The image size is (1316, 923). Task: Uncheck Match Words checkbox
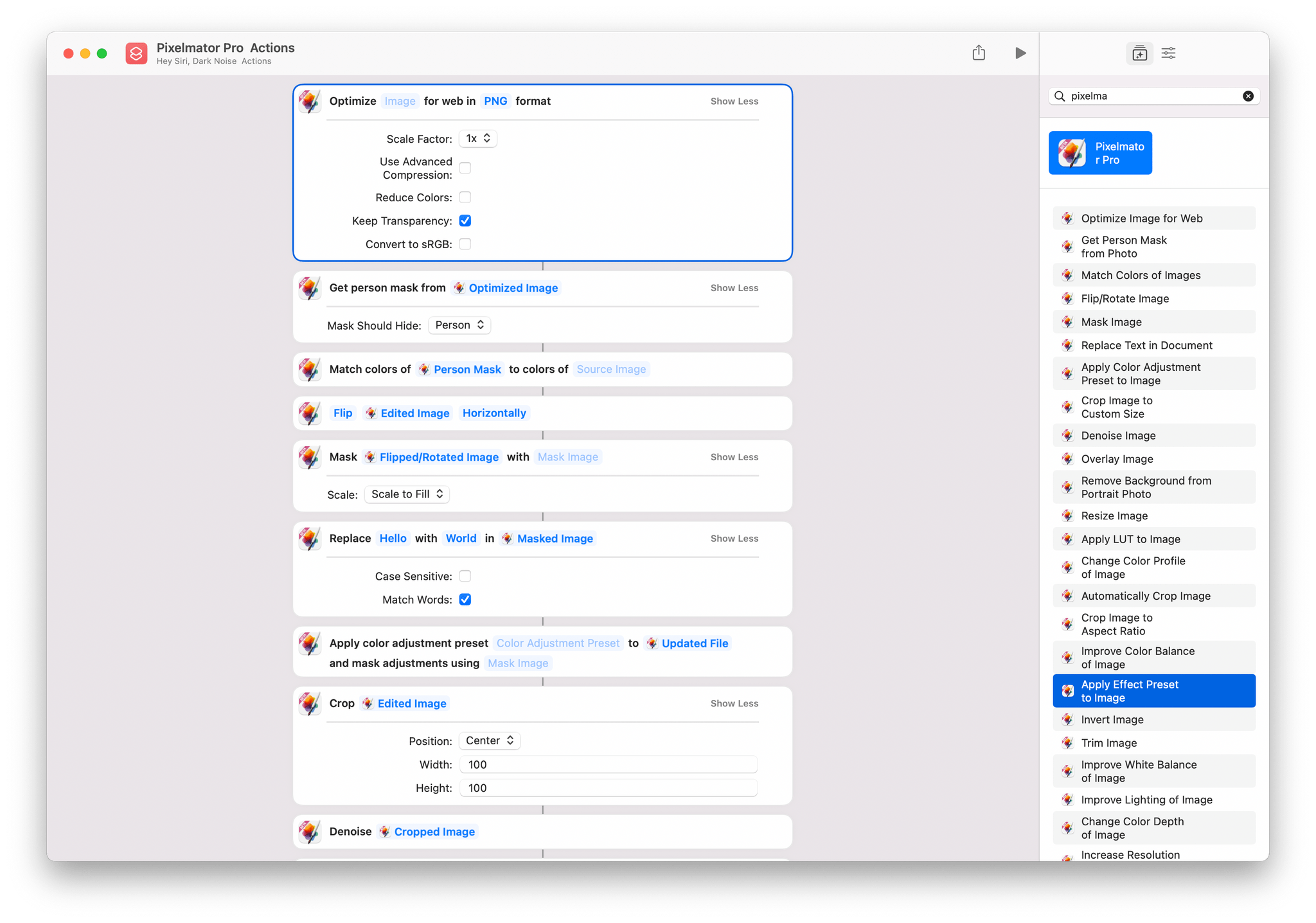[465, 600]
